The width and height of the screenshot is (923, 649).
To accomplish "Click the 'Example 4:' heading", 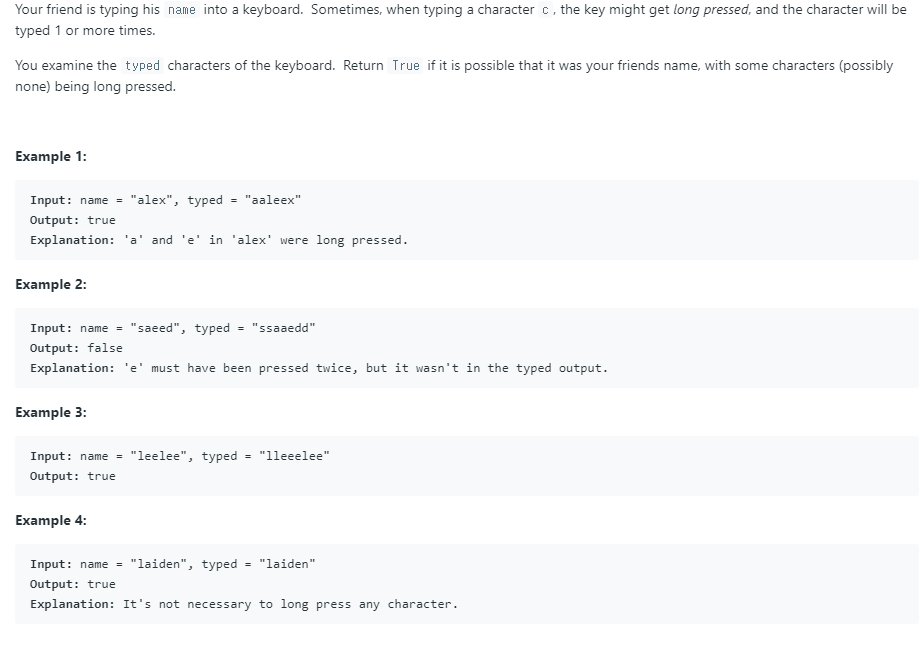I will click(51, 521).
